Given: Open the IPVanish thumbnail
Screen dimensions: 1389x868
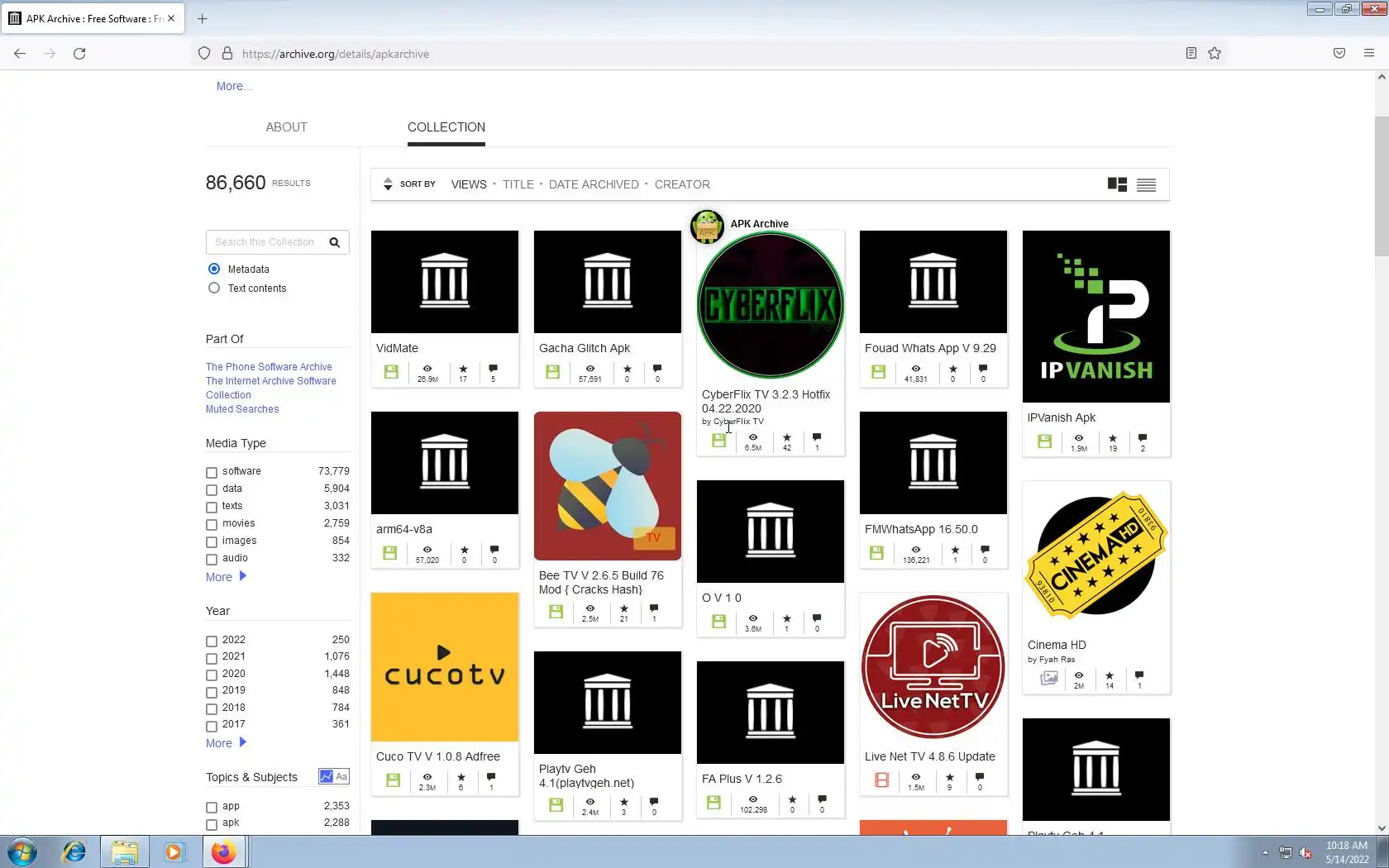Looking at the screenshot, I should tap(1096, 317).
